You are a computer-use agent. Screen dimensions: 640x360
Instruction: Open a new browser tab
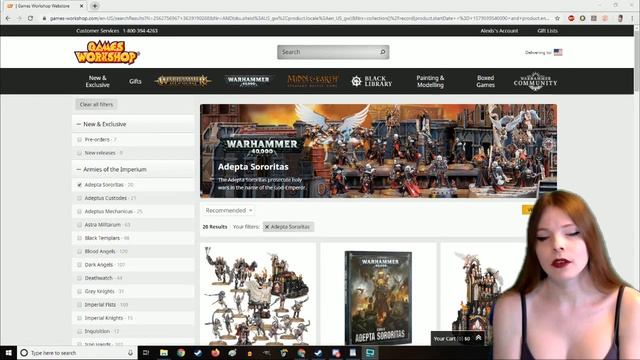click(95, 6)
